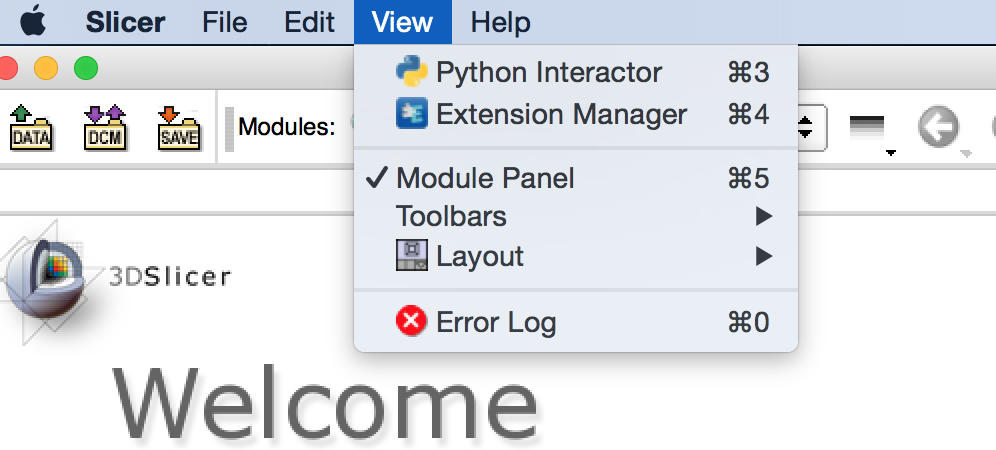Click the Load Data toolbar icon

coord(30,127)
